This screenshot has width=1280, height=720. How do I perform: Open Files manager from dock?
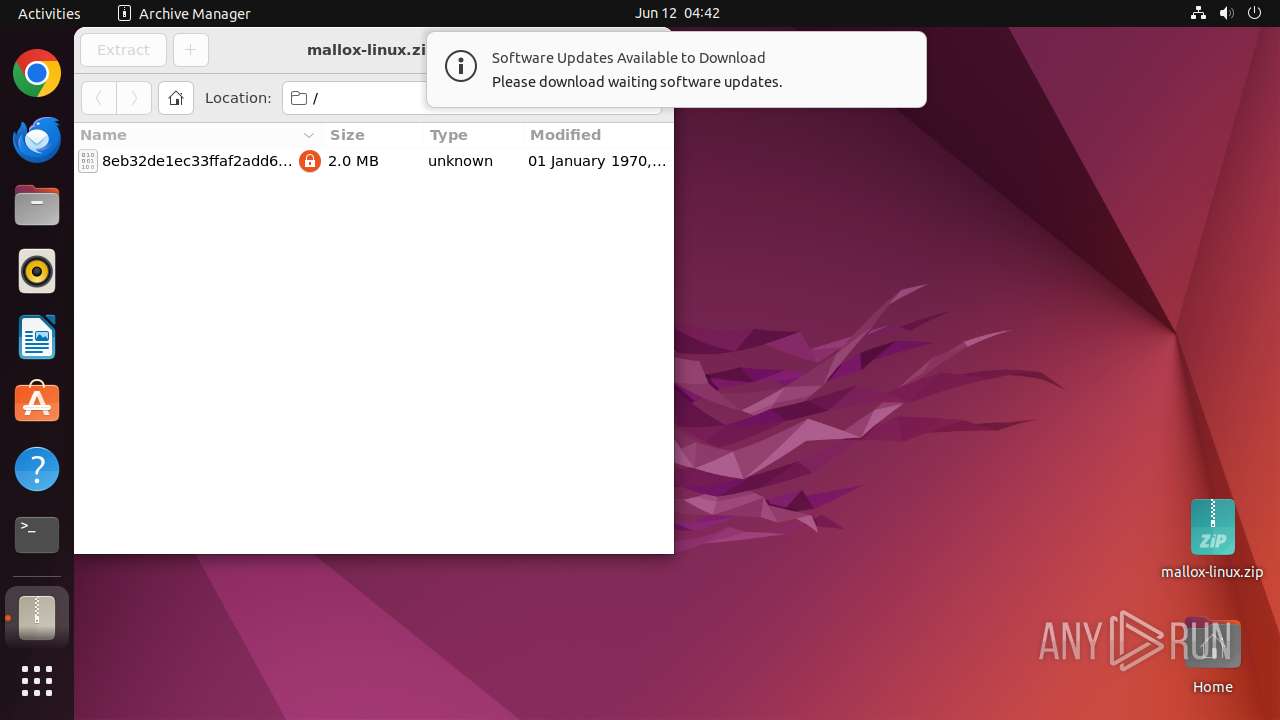tap(37, 205)
